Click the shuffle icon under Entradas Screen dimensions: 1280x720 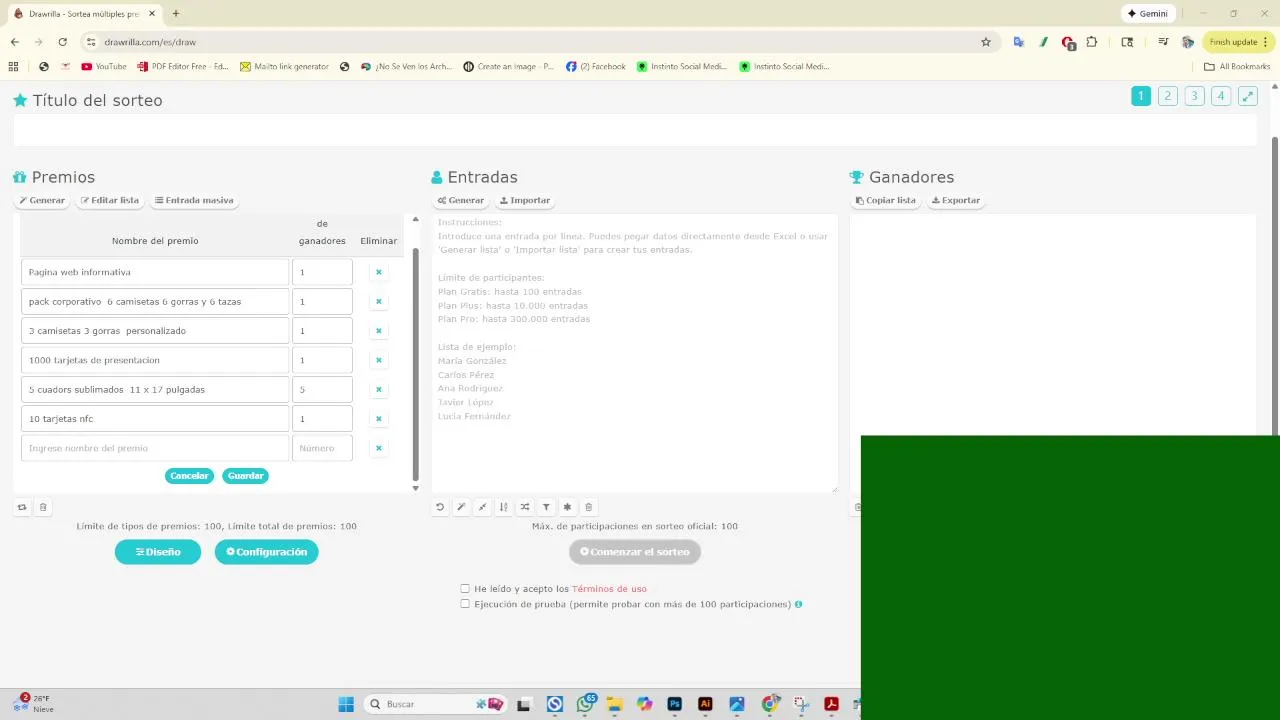point(525,507)
